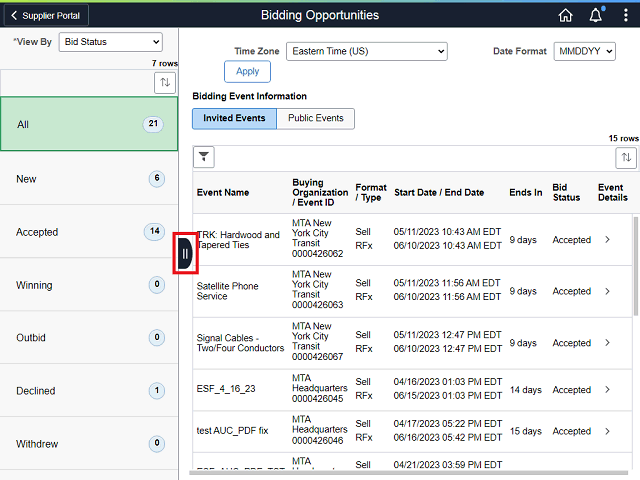
Task: Click the Event Name column header
Action: point(223,193)
